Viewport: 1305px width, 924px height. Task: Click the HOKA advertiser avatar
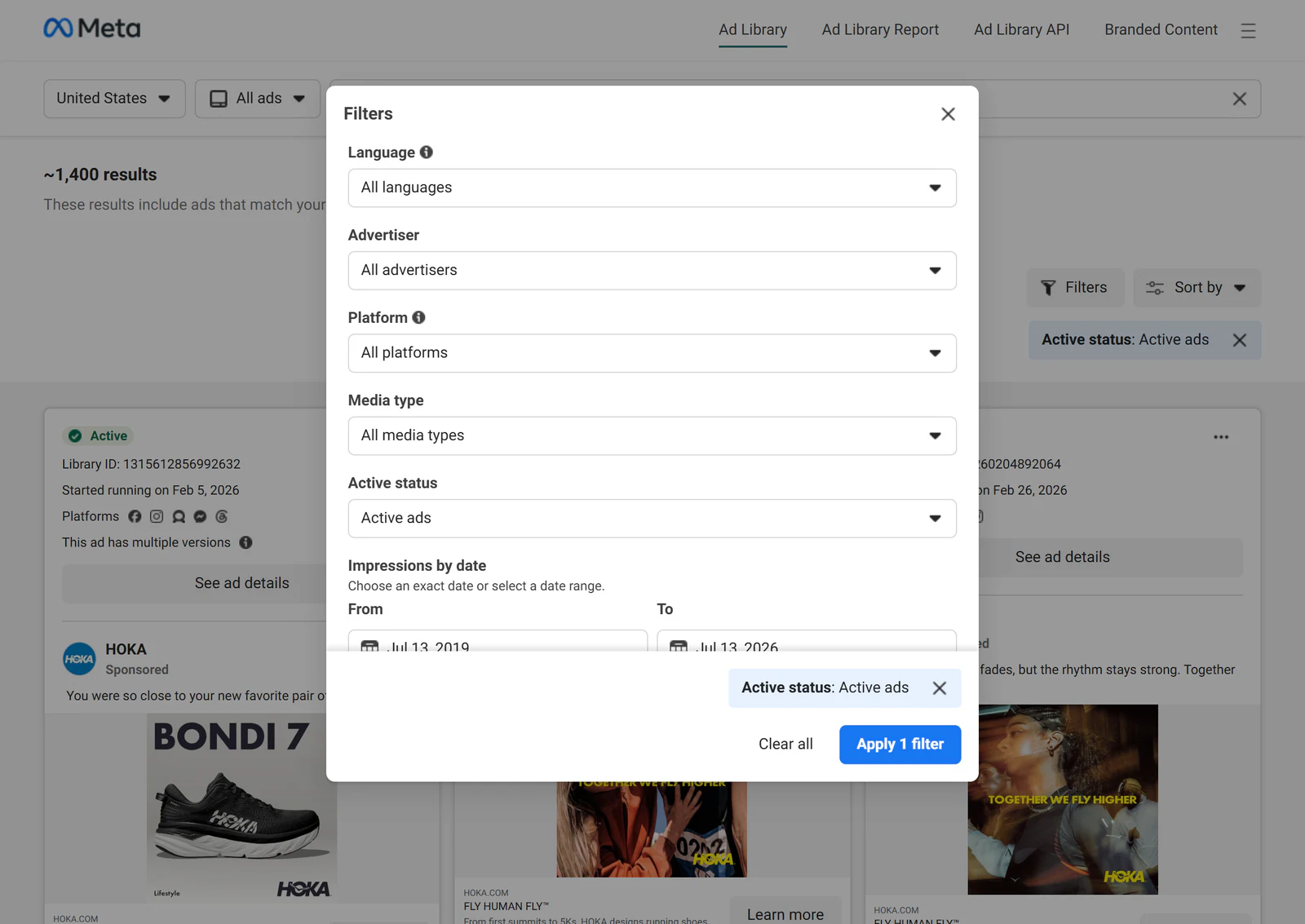point(79,659)
